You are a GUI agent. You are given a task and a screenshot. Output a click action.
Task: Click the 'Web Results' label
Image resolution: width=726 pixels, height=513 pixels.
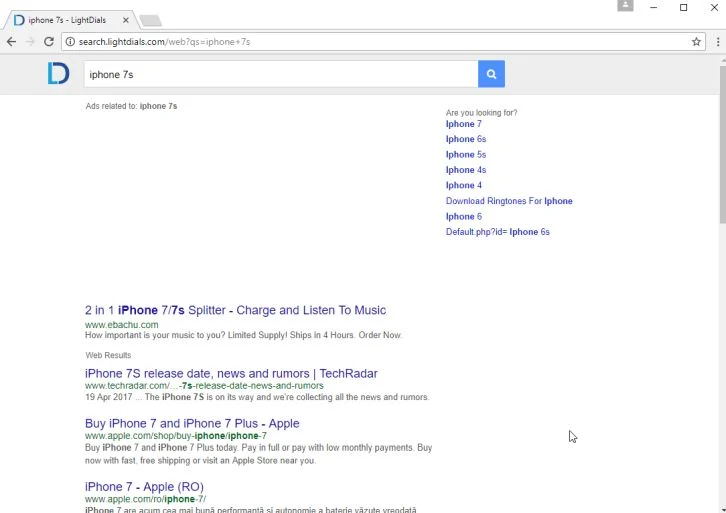(108, 356)
